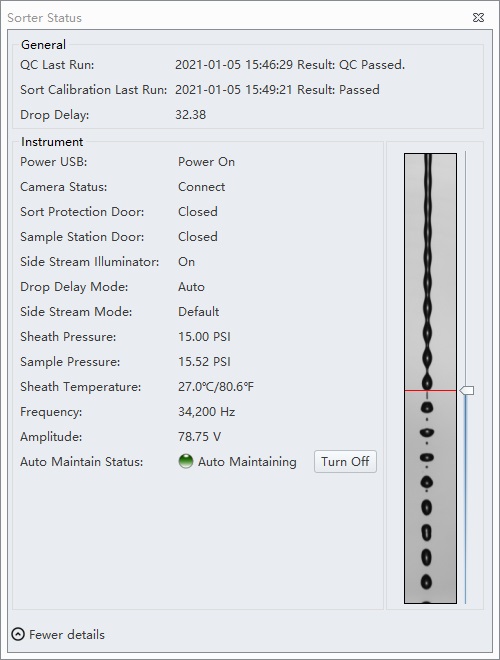
Task: Click the Turn Off auto maintain button
Action: pos(345,462)
